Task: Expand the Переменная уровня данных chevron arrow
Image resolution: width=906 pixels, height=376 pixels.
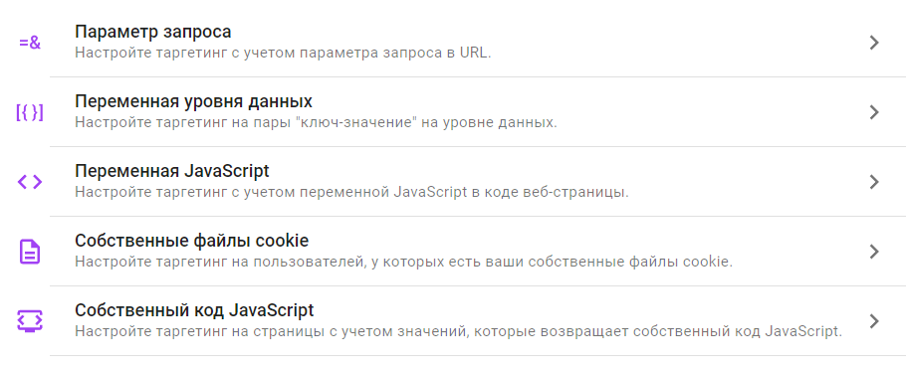Action: tap(874, 113)
